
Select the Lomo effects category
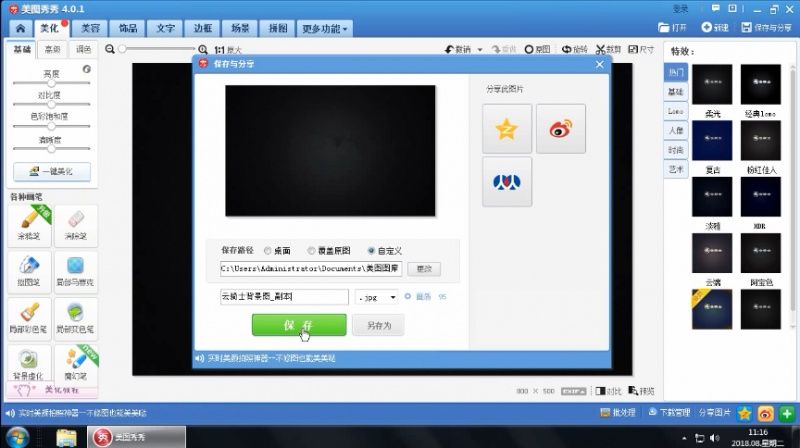676,111
